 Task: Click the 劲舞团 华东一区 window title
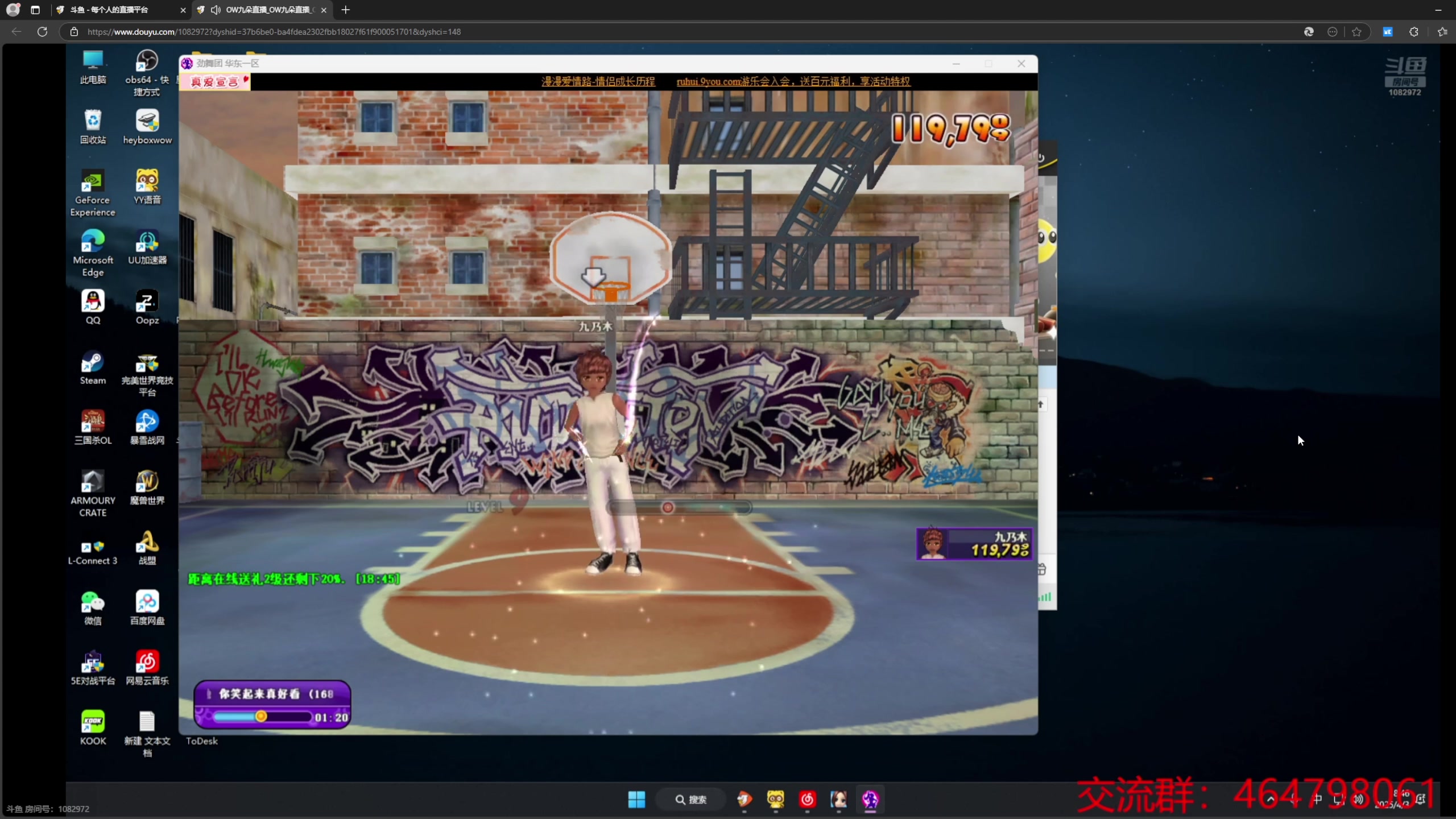[227, 63]
